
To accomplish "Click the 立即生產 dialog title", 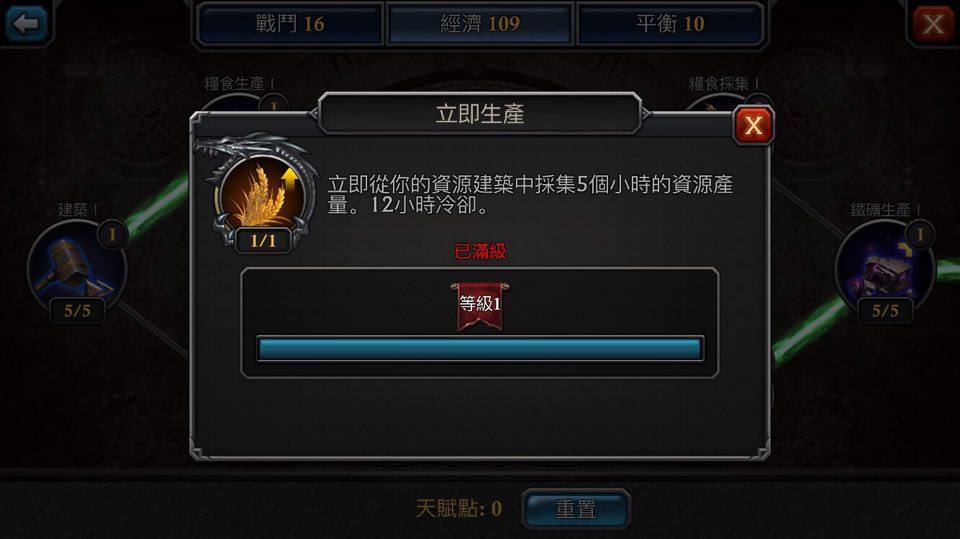I will point(480,114).
